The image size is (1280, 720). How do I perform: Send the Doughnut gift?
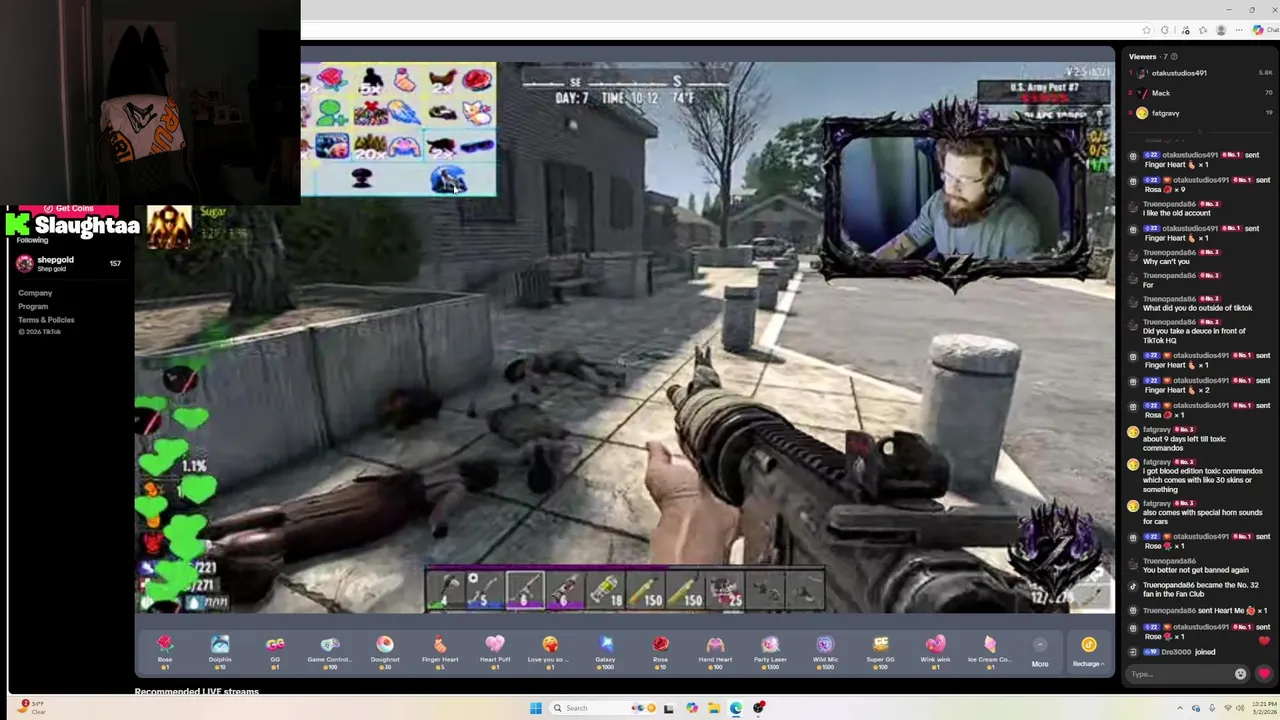click(x=385, y=650)
